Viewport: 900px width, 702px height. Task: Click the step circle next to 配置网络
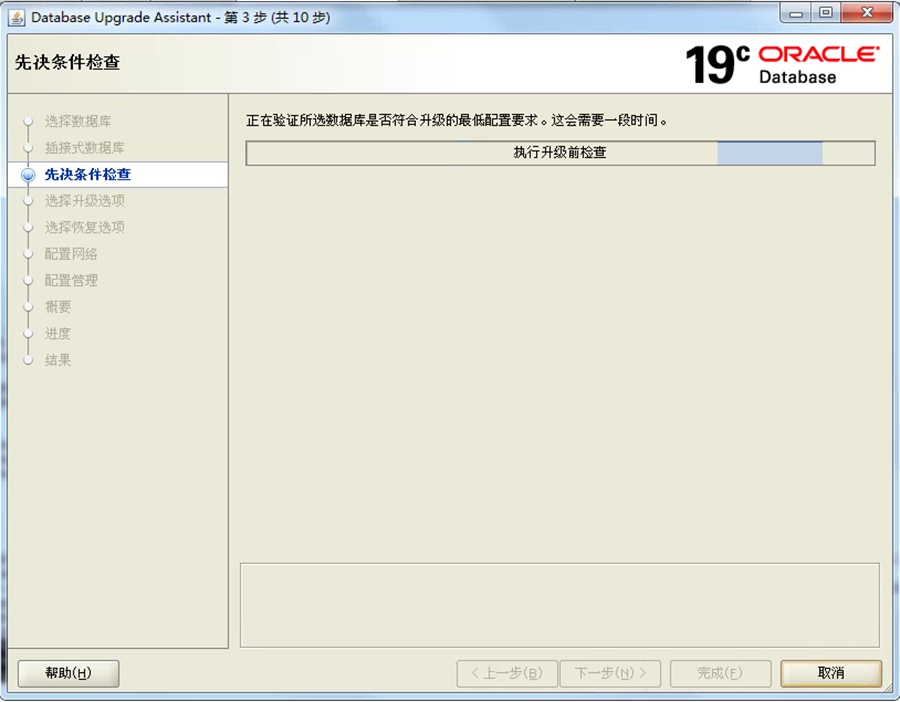click(x=29, y=254)
